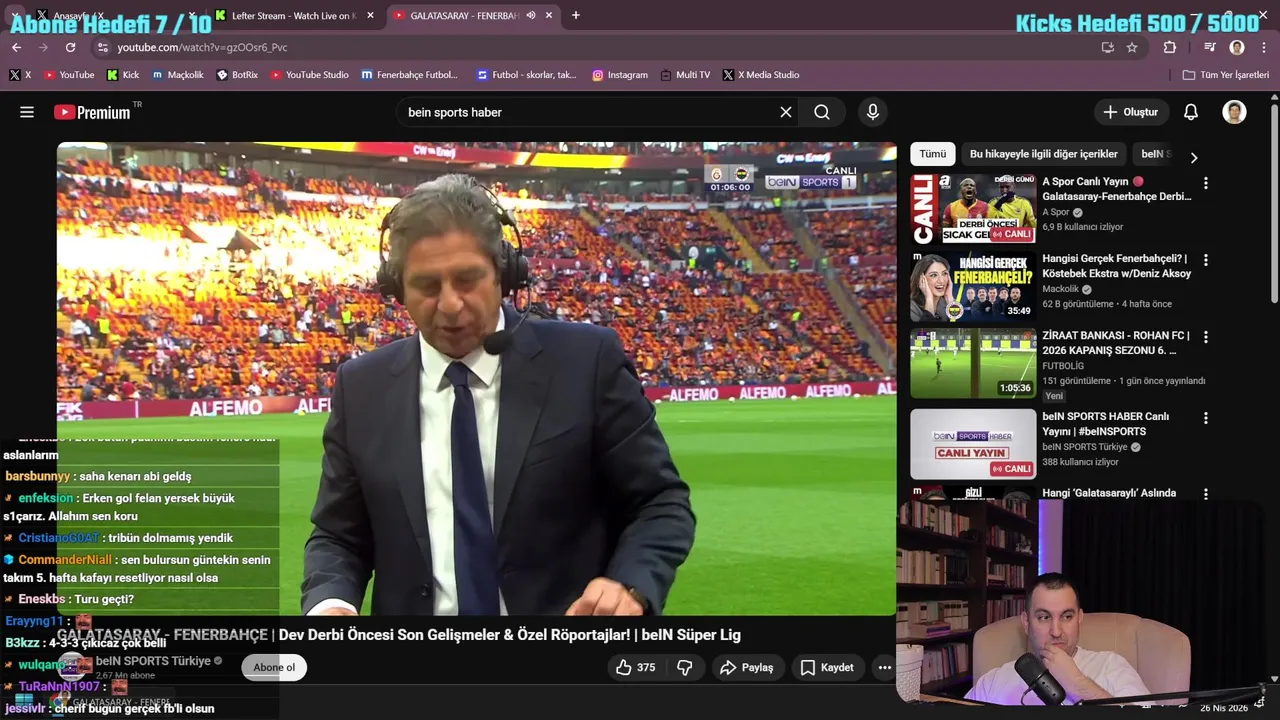1280x720 pixels.
Task: Select Bu hikayeyle ilgili diğer içerikler chip
Action: [x=1044, y=154]
